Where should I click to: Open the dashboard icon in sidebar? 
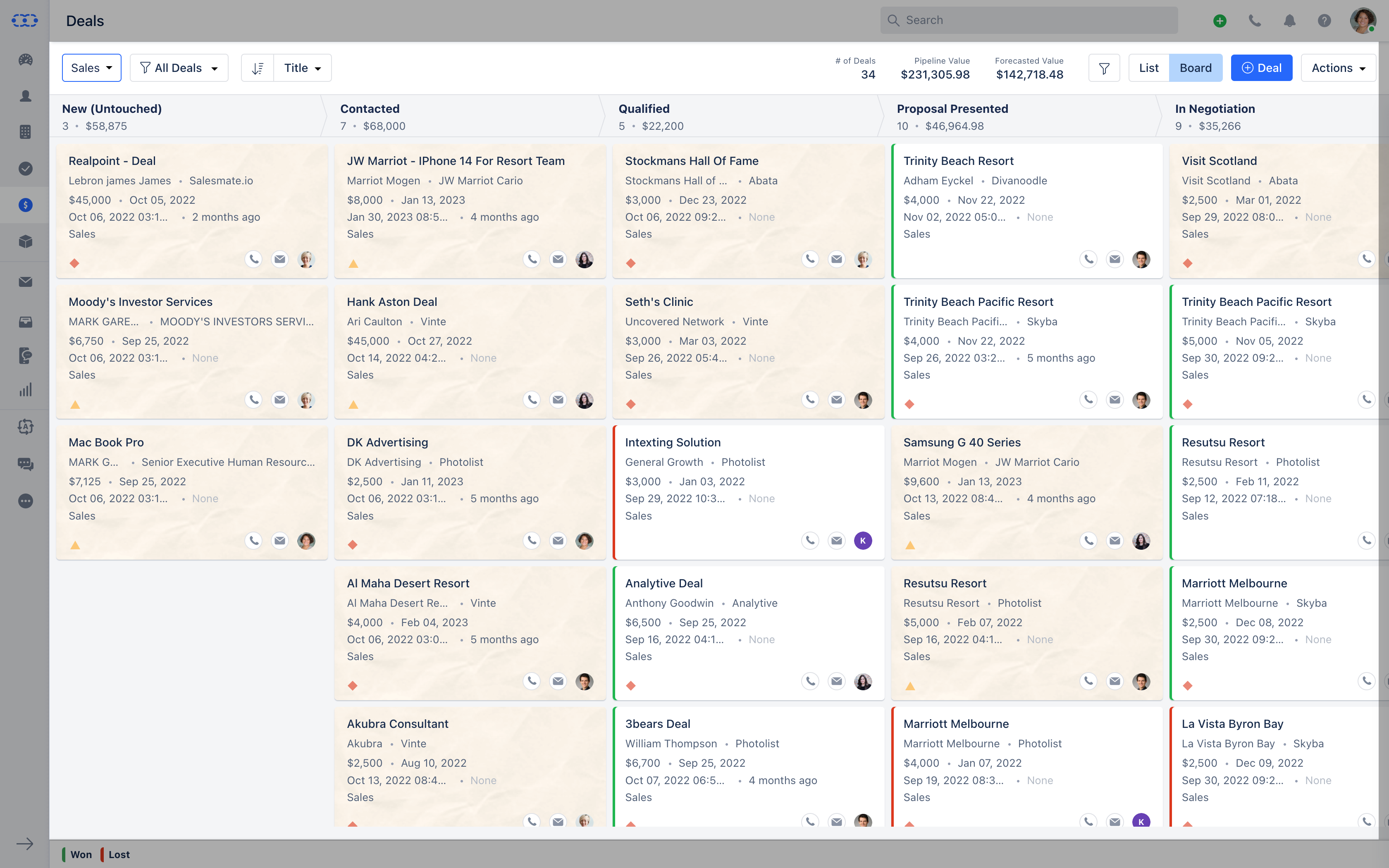point(25,60)
